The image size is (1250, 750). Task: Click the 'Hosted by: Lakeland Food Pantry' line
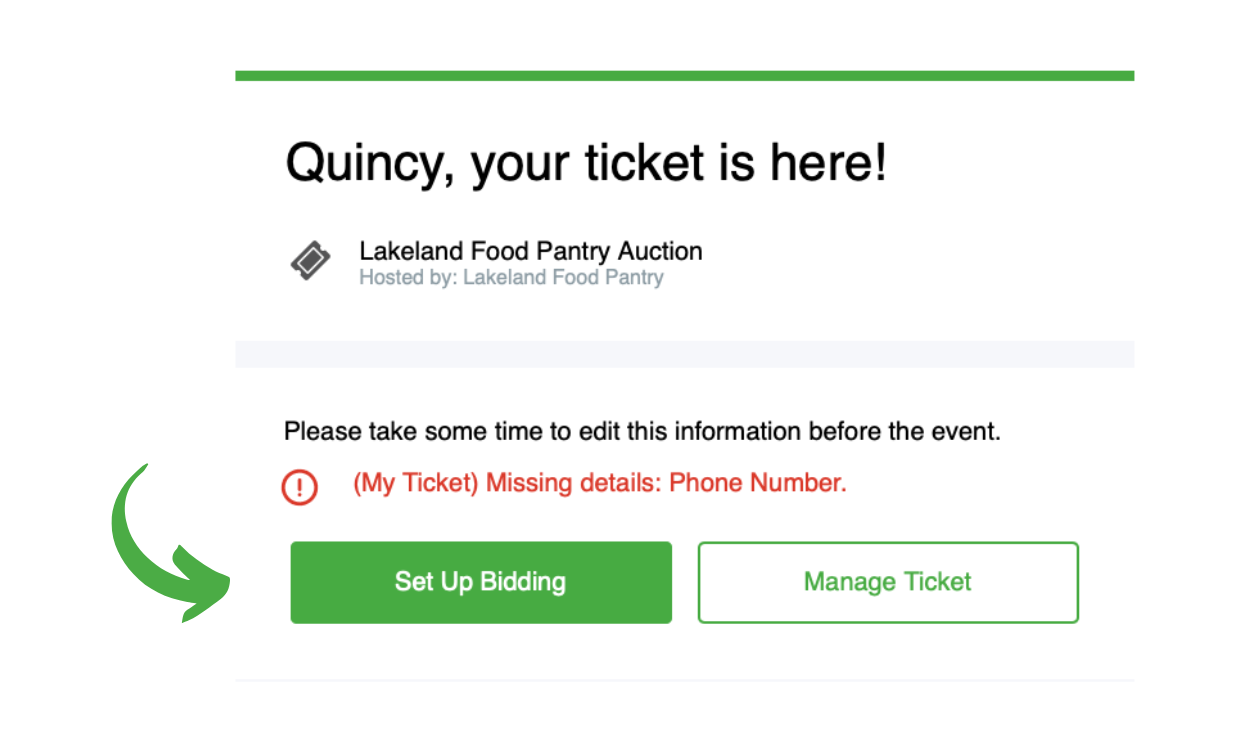coord(511,277)
